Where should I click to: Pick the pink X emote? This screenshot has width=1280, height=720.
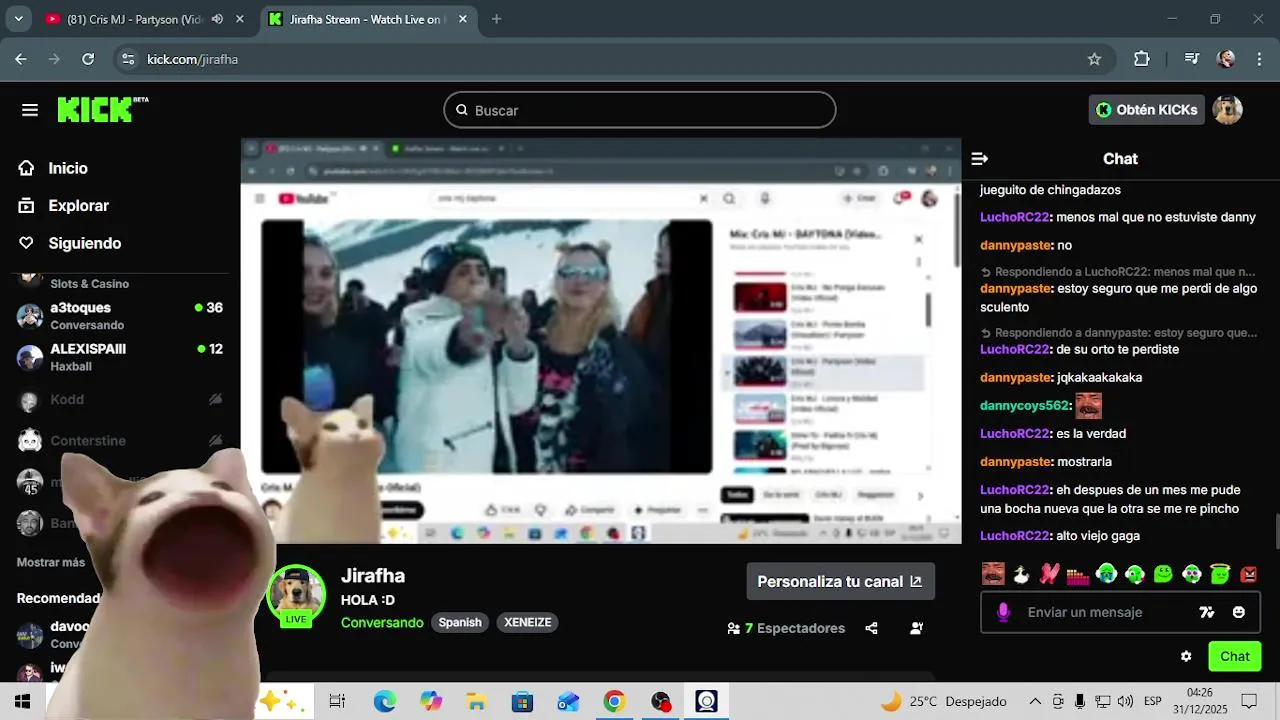[x=1049, y=574]
